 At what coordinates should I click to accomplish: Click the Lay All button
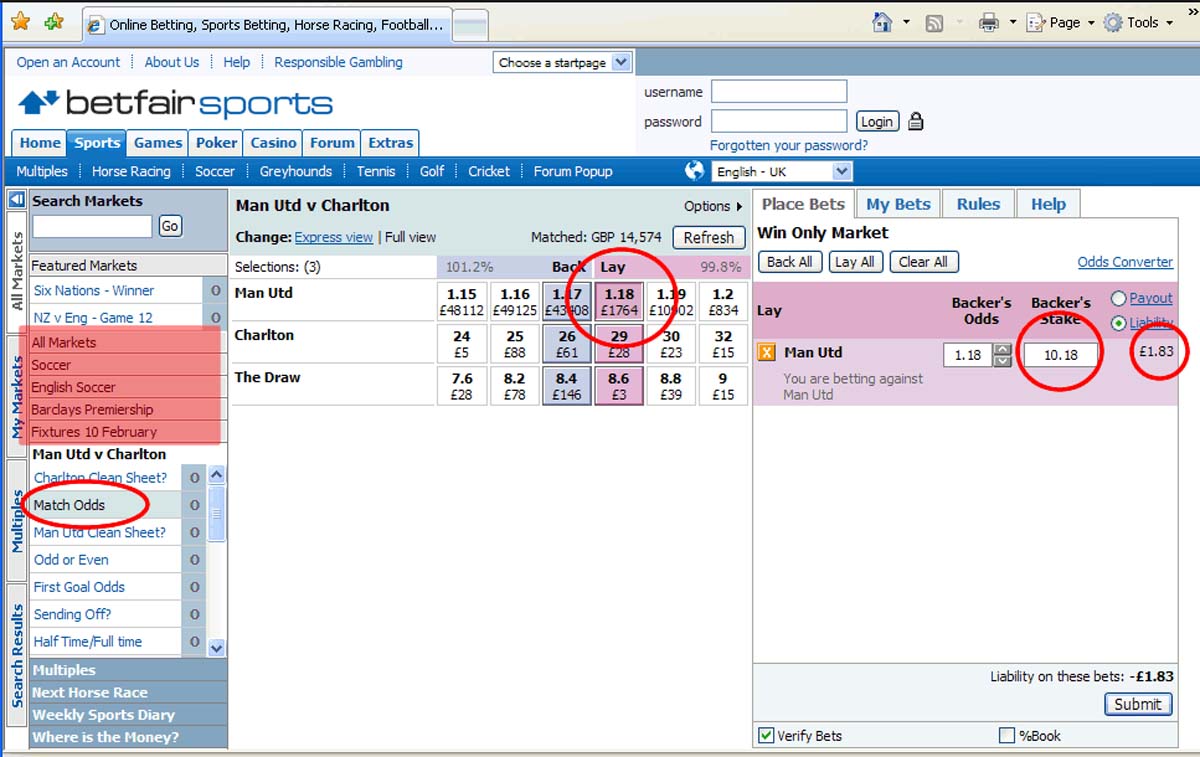click(x=855, y=262)
